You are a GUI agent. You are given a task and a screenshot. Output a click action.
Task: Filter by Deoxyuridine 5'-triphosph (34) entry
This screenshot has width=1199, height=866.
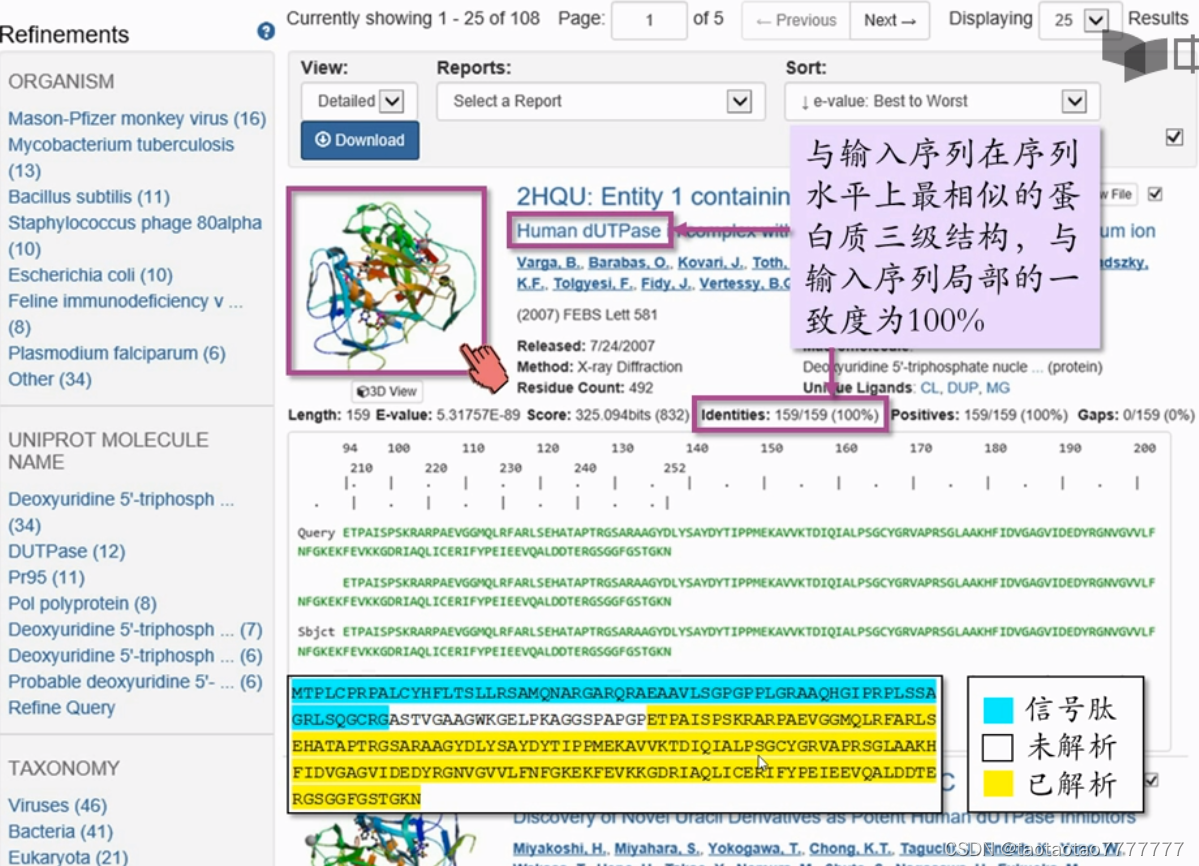click(121, 511)
